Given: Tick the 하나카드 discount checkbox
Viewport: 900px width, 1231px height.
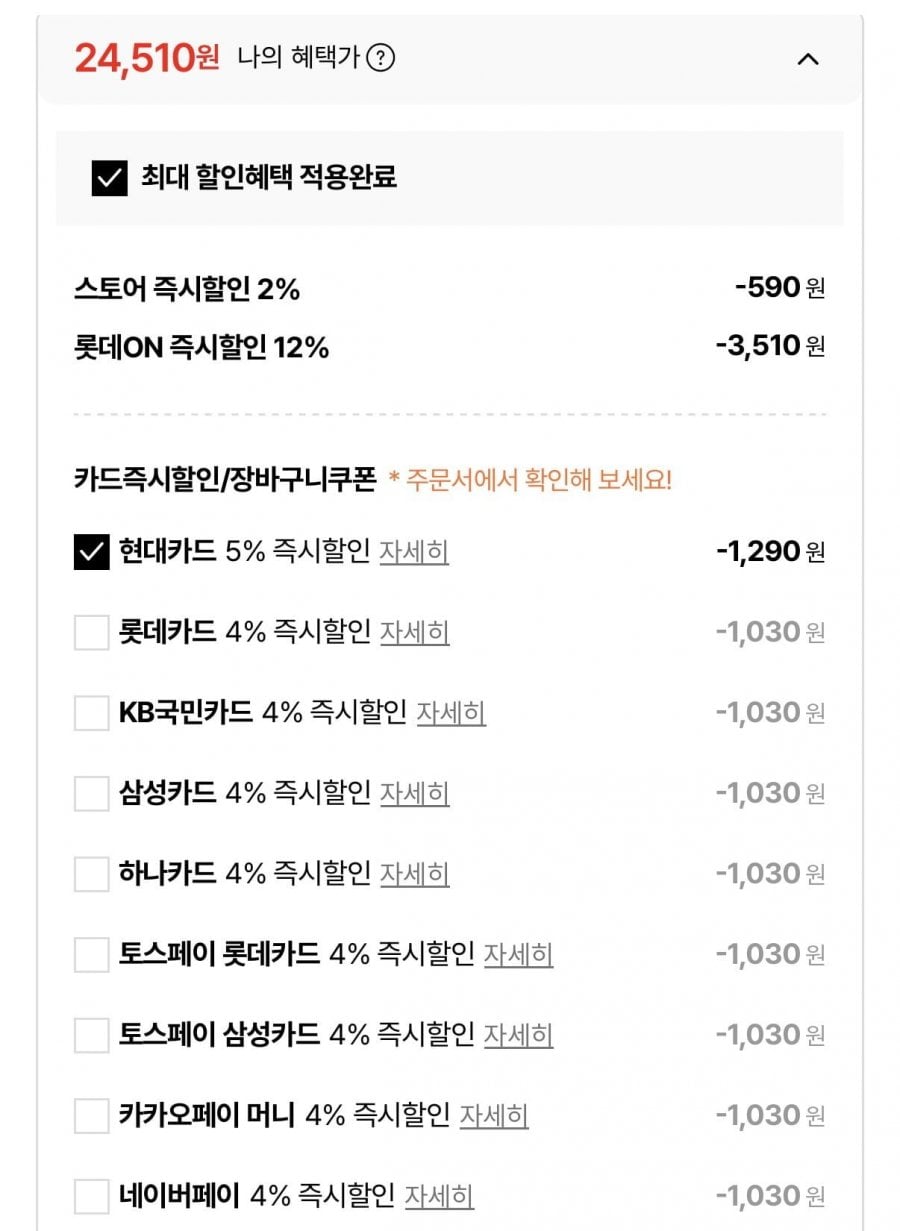Looking at the screenshot, I should (91, 874).
